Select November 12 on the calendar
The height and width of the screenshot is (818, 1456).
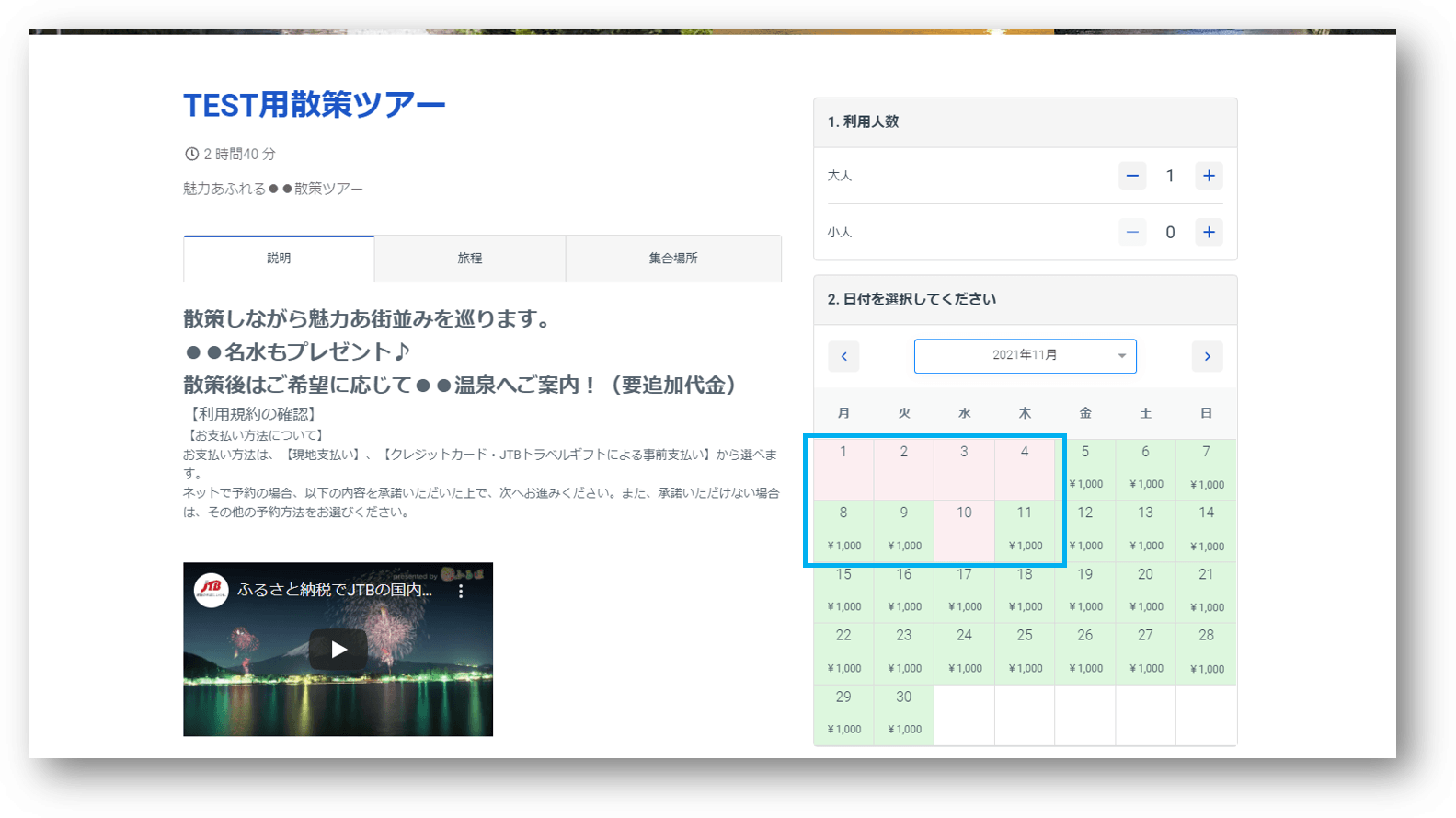point(1085,529)
